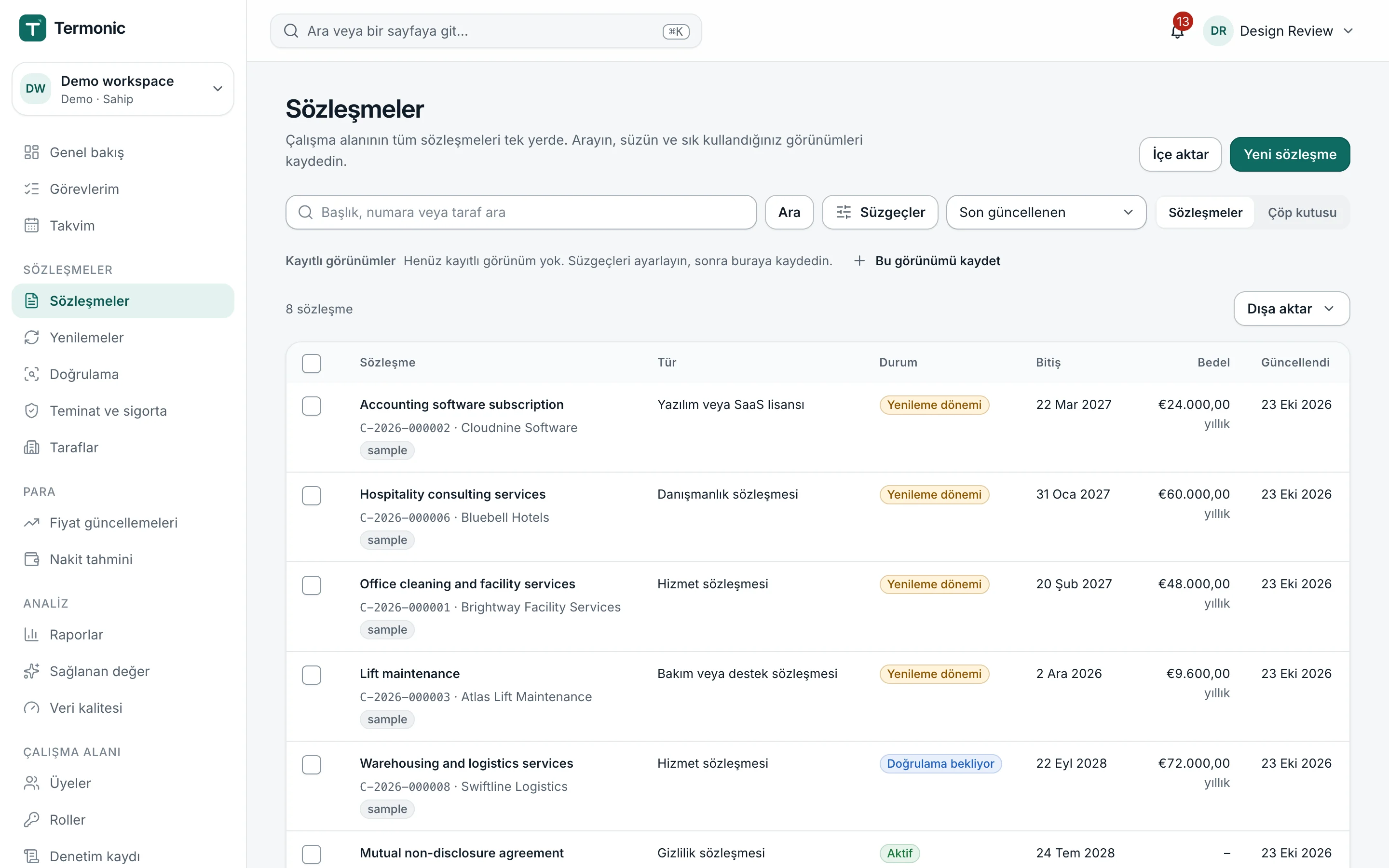Open Denetim kaydı log icon
1389x868 pixels.
pos(31,857)
